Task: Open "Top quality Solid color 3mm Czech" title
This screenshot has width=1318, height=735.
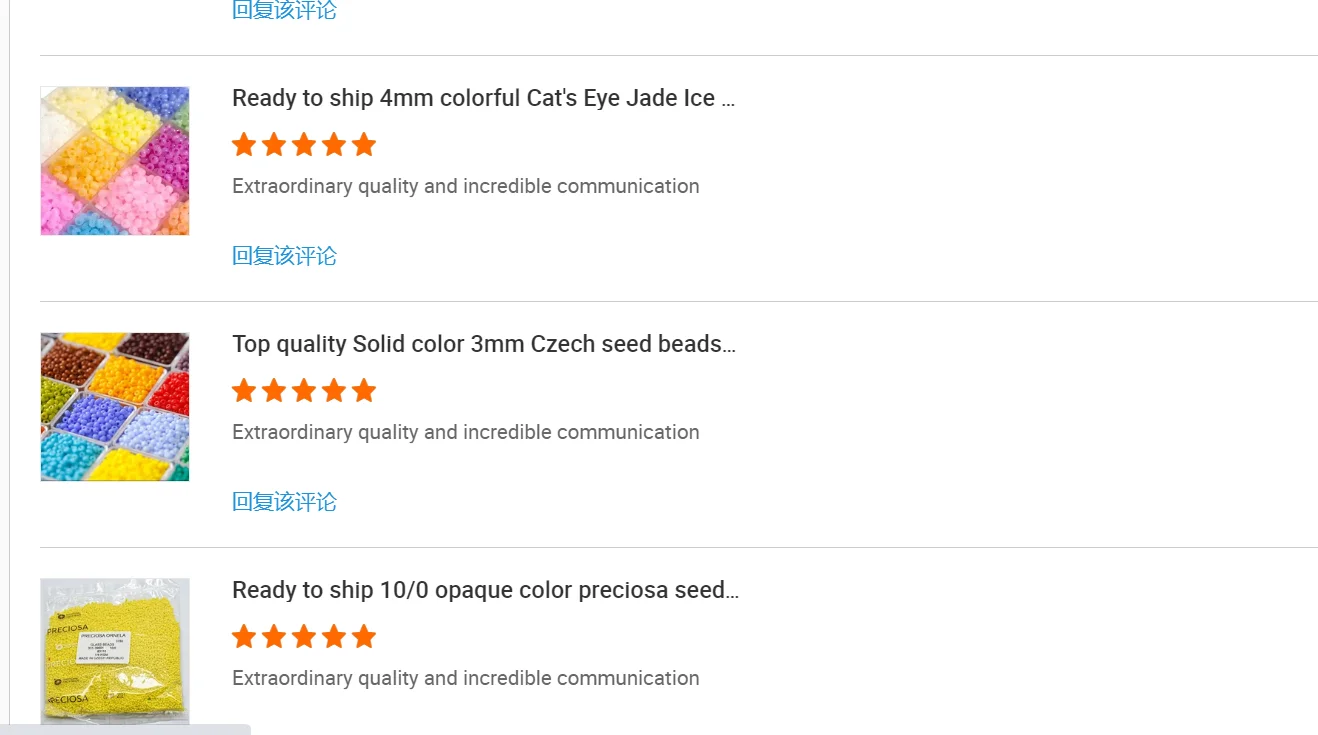Action: click(x=483, y=344)
